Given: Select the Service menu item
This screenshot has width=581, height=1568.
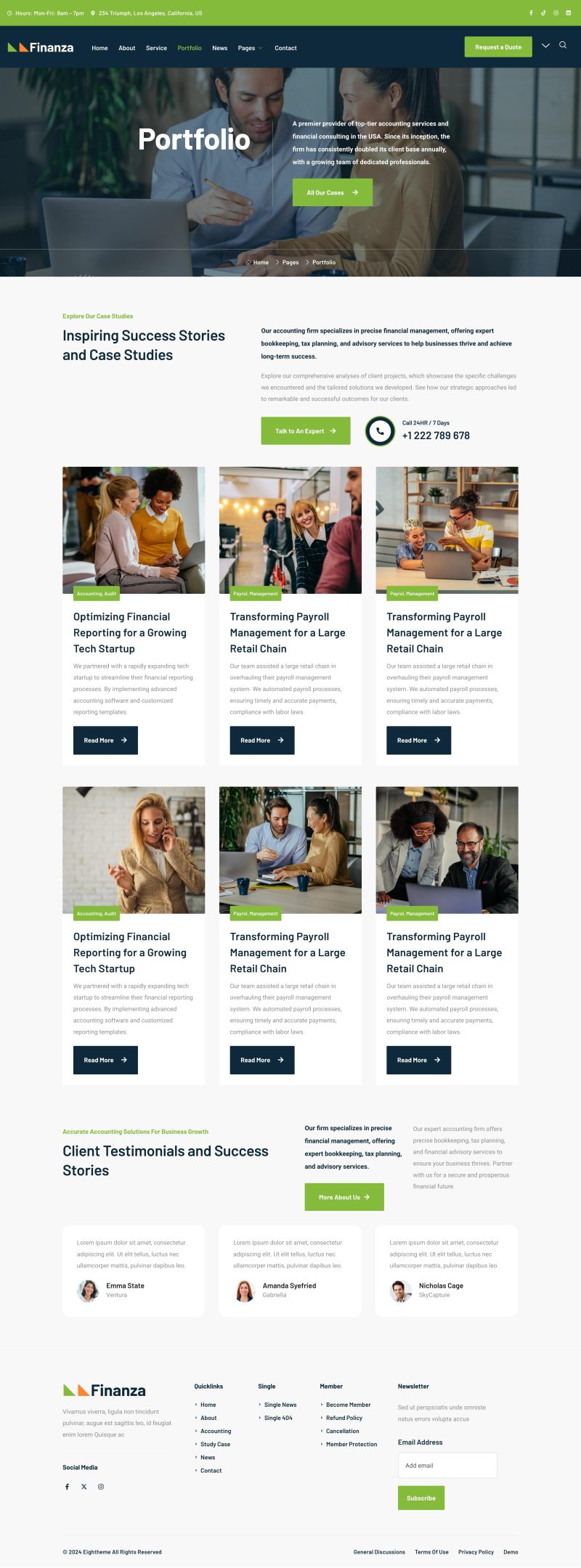Looking at the screenshot, I should coord(156,48).
